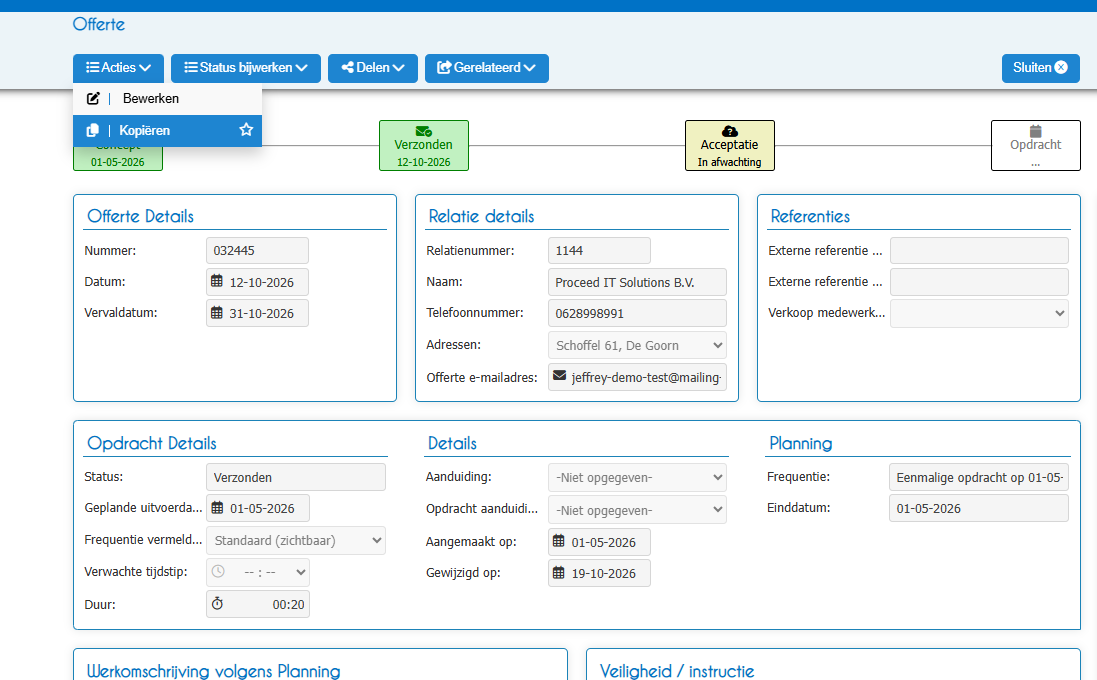Viewport: 1097px width, 680px height.
Task: Choose Bewerken from the Acties menu
Action: coord(168,99)
